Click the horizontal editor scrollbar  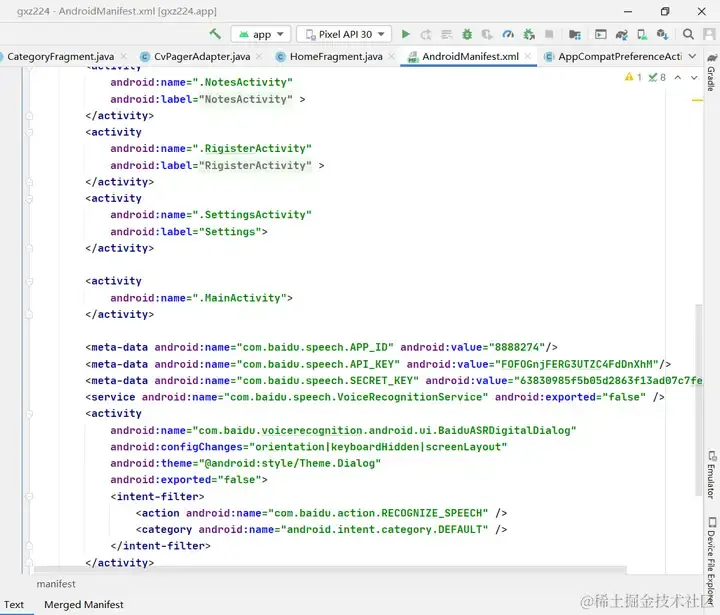tap(330, 570)
